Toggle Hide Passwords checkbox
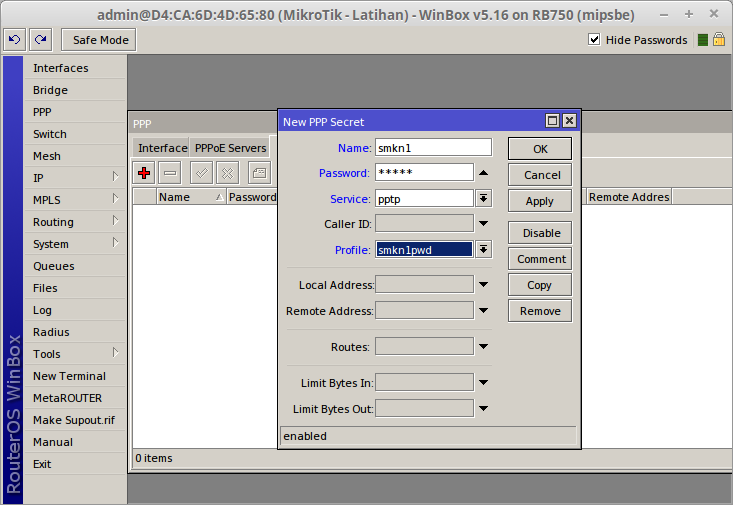733x505 pixels. [594, 40]
